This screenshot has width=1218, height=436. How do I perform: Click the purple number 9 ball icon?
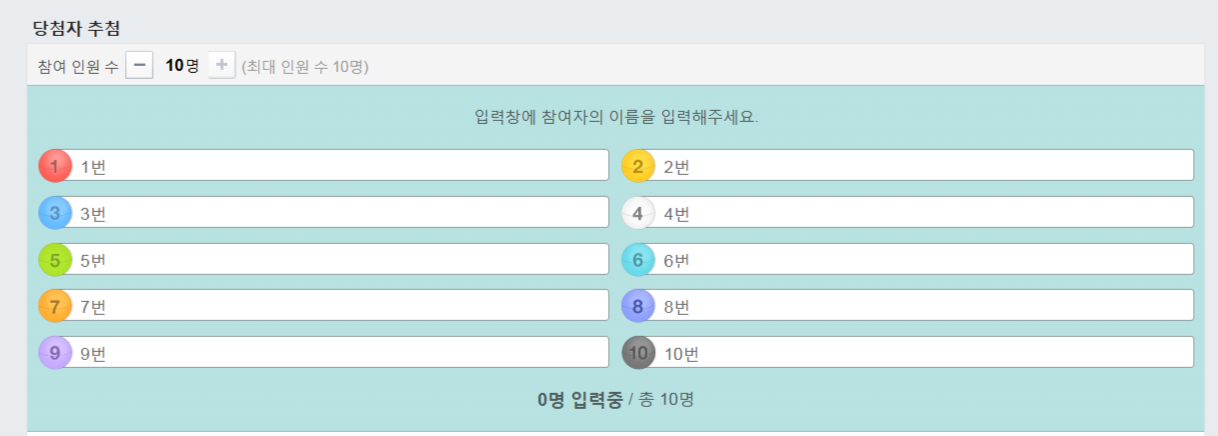(x=55, y=352)
